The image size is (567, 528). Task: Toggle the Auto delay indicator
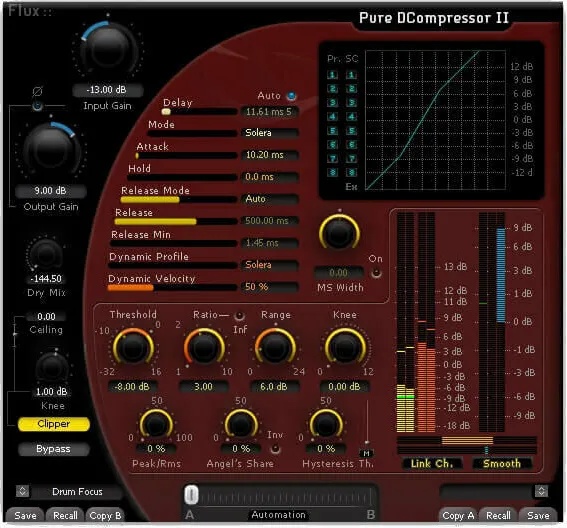[x=291, y=96]
